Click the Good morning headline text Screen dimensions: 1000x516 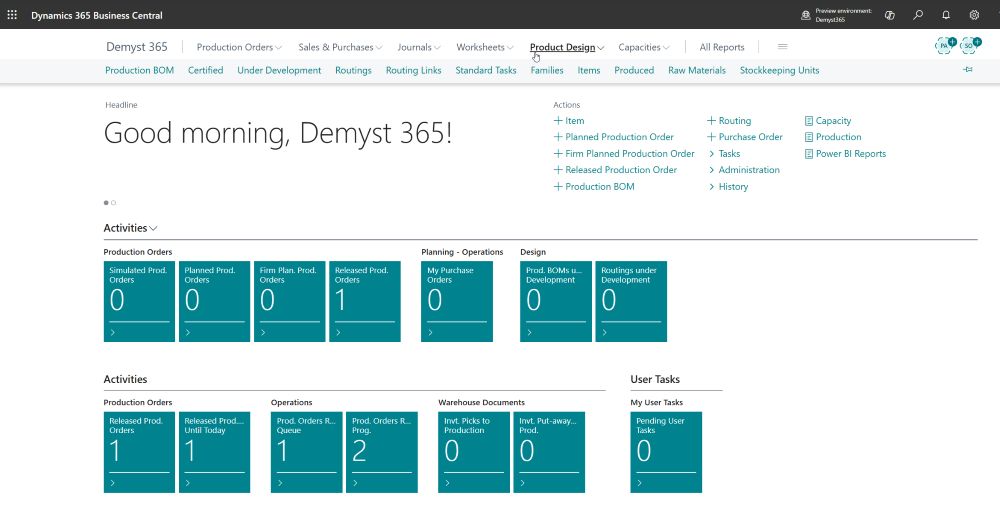277,133
